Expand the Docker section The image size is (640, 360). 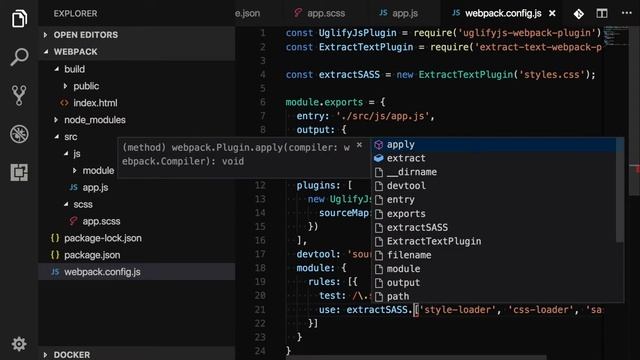click(137, 354)
